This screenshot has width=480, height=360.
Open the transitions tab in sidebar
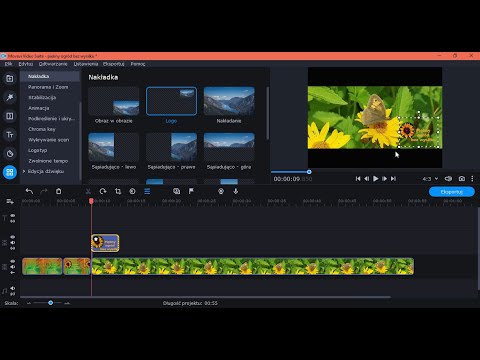click(10, 116)
